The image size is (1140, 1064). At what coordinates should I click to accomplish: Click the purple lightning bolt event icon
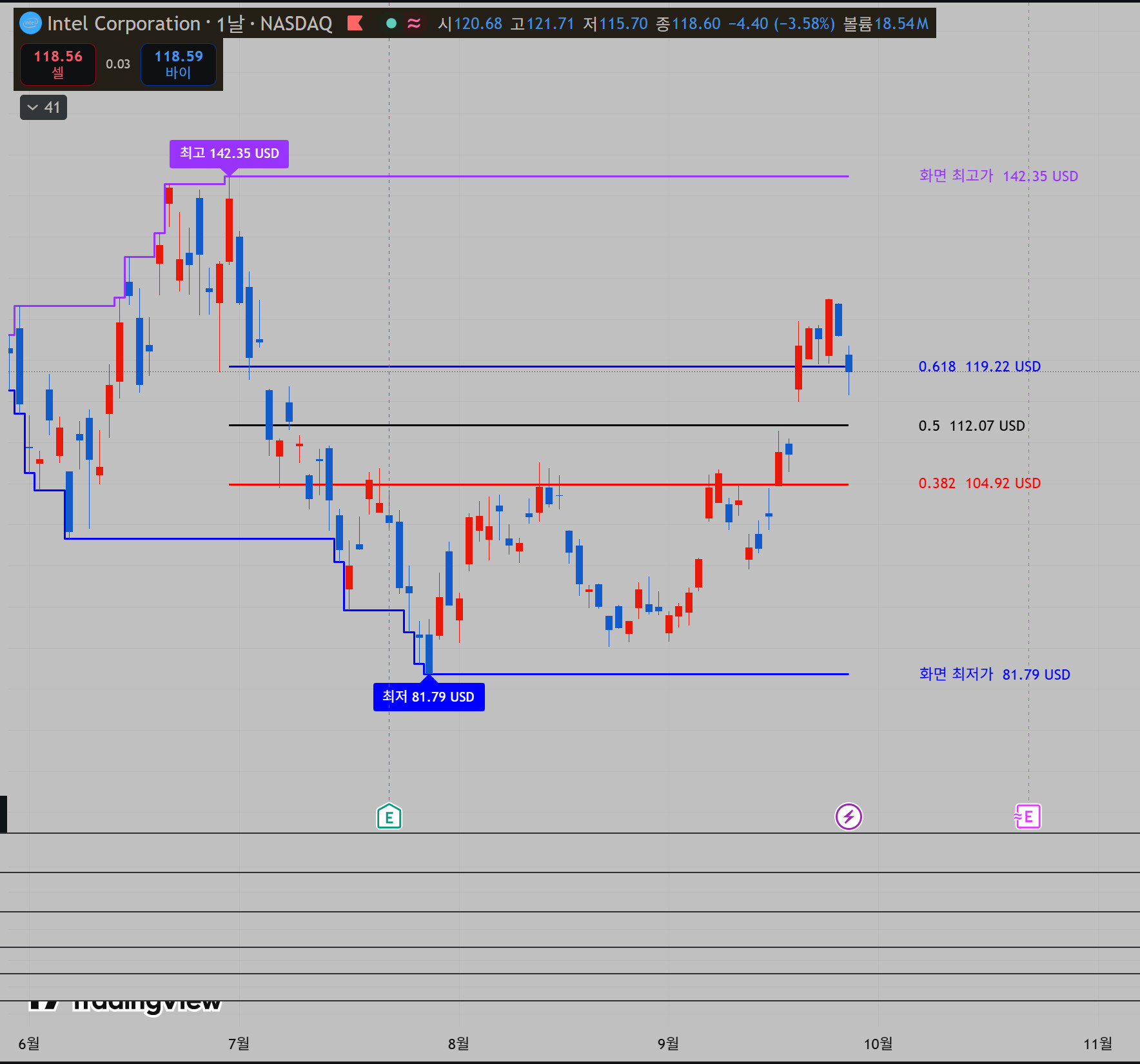coord(849,817)
